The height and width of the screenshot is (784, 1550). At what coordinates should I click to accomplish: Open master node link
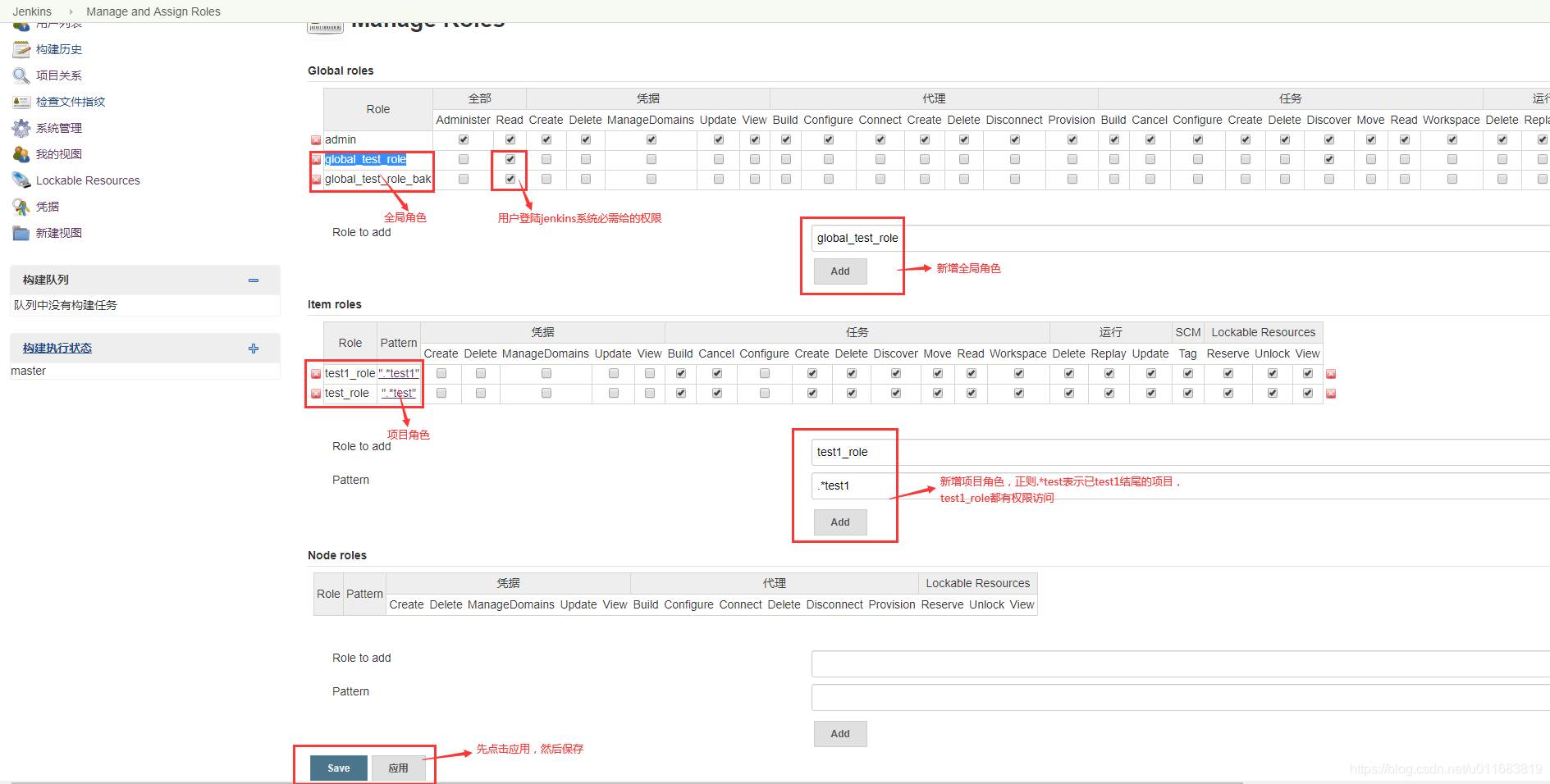29,371
